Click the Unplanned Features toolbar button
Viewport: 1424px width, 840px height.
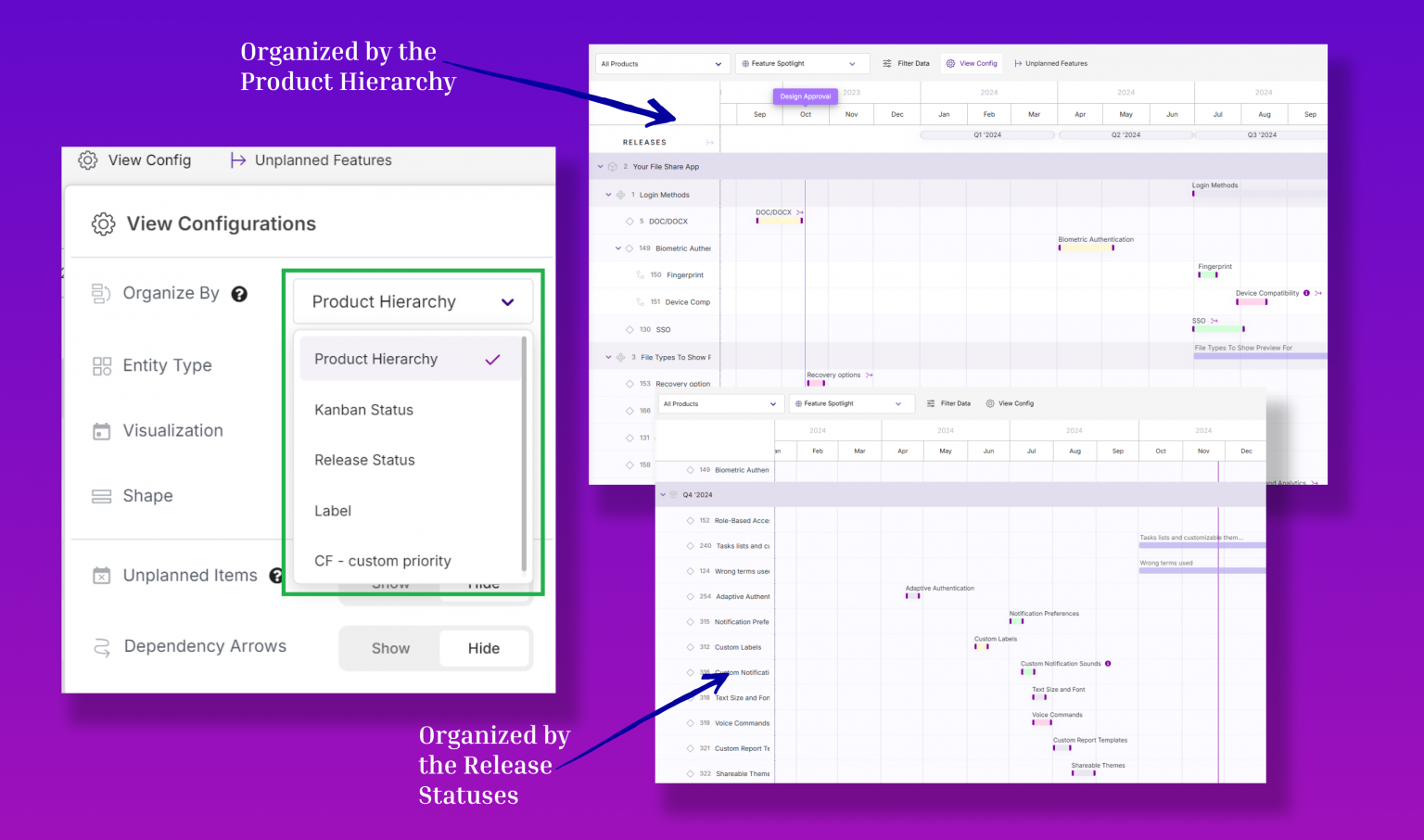pyautogui.click(x=1052, y=63)
